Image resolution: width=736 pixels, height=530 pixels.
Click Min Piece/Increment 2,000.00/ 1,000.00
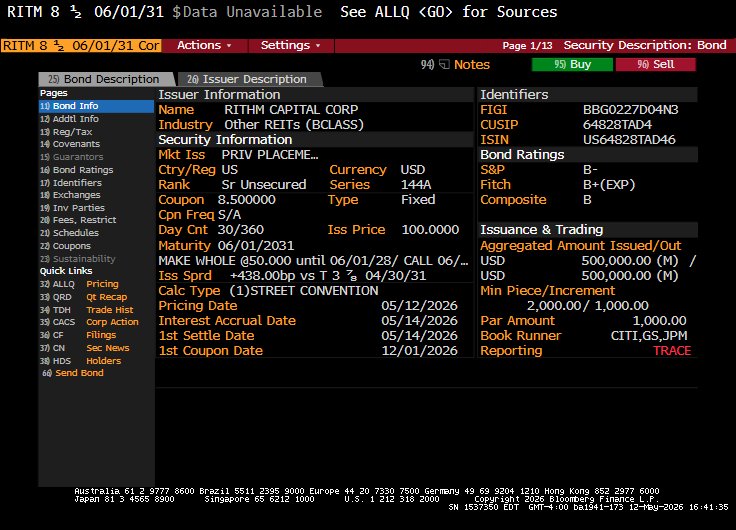point(588,306)
